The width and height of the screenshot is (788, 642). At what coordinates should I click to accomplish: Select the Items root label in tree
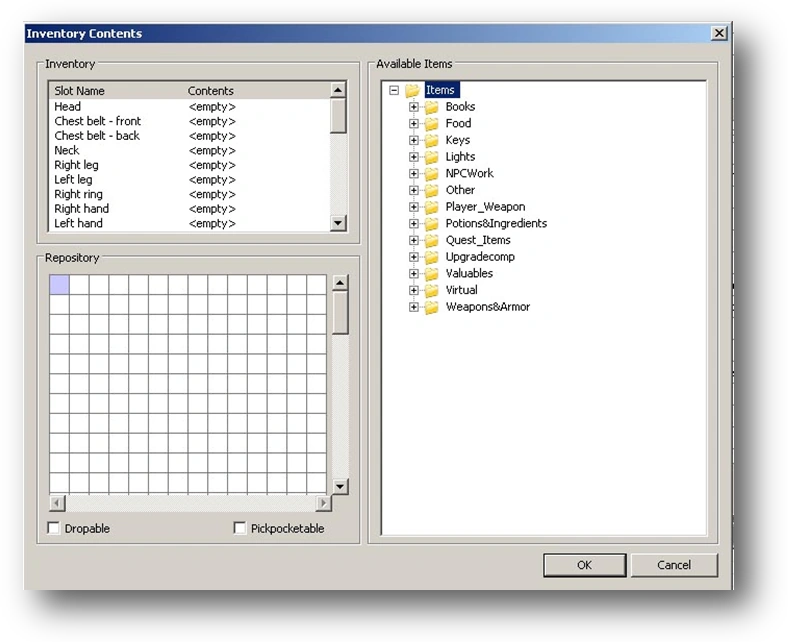tap(440, 90)
